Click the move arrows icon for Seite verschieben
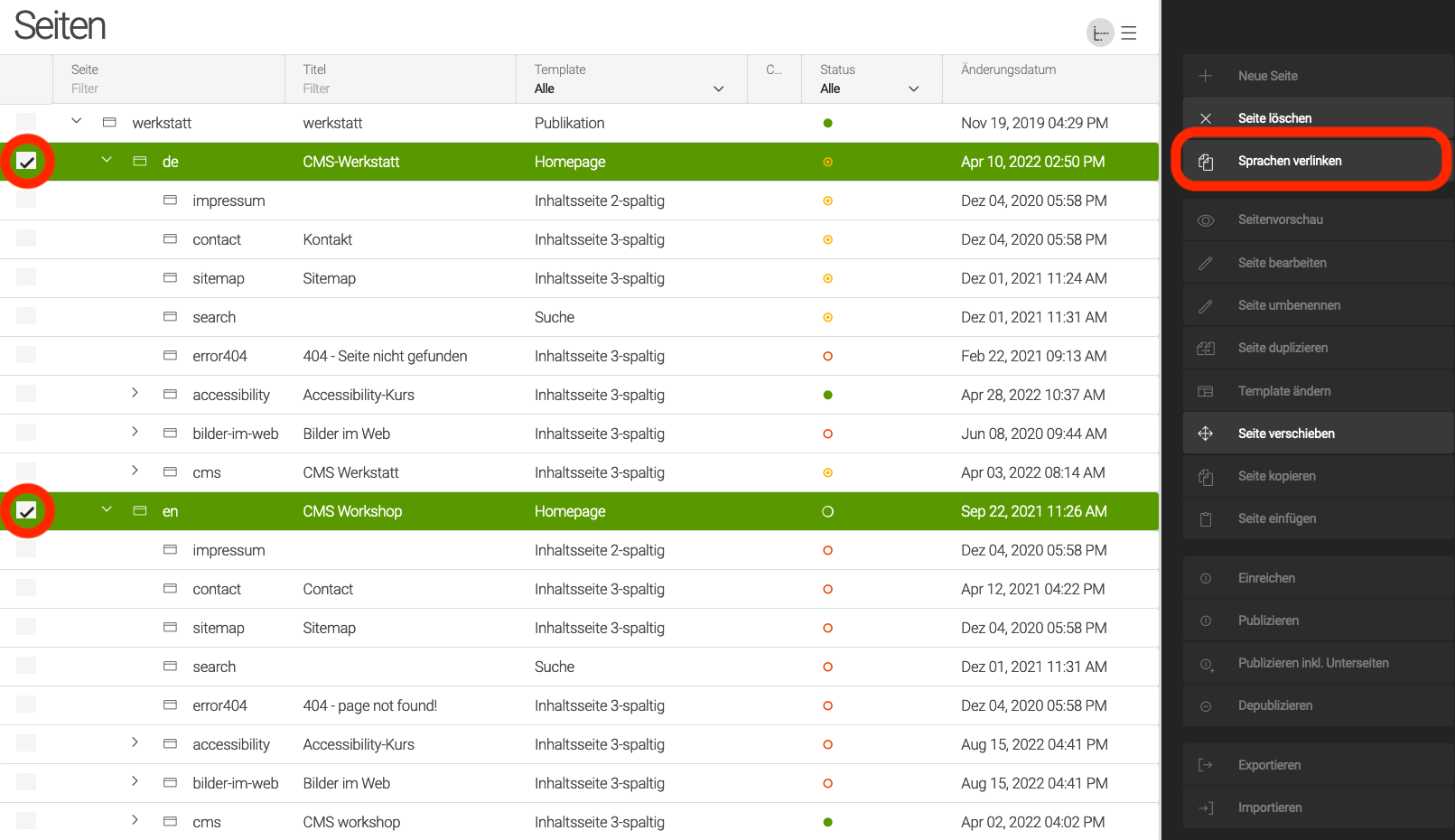1455x840 pixels. (1206, 434)
